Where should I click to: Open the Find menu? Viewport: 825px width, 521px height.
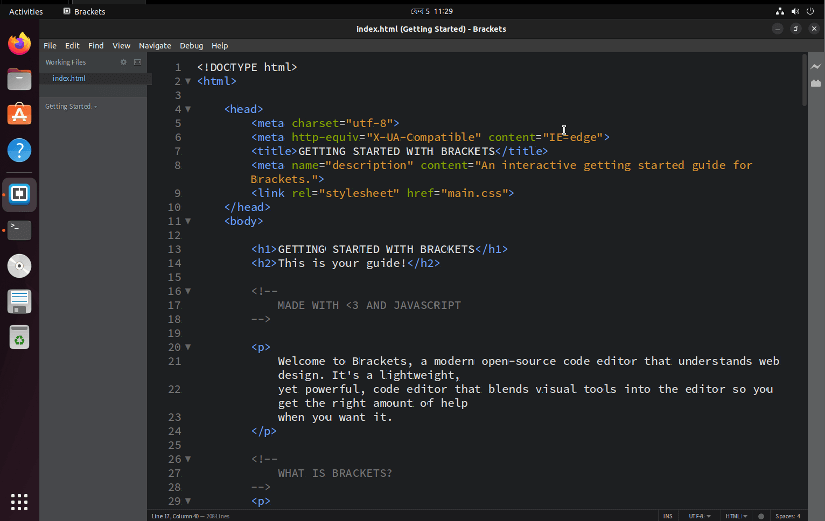coord(96,46)
